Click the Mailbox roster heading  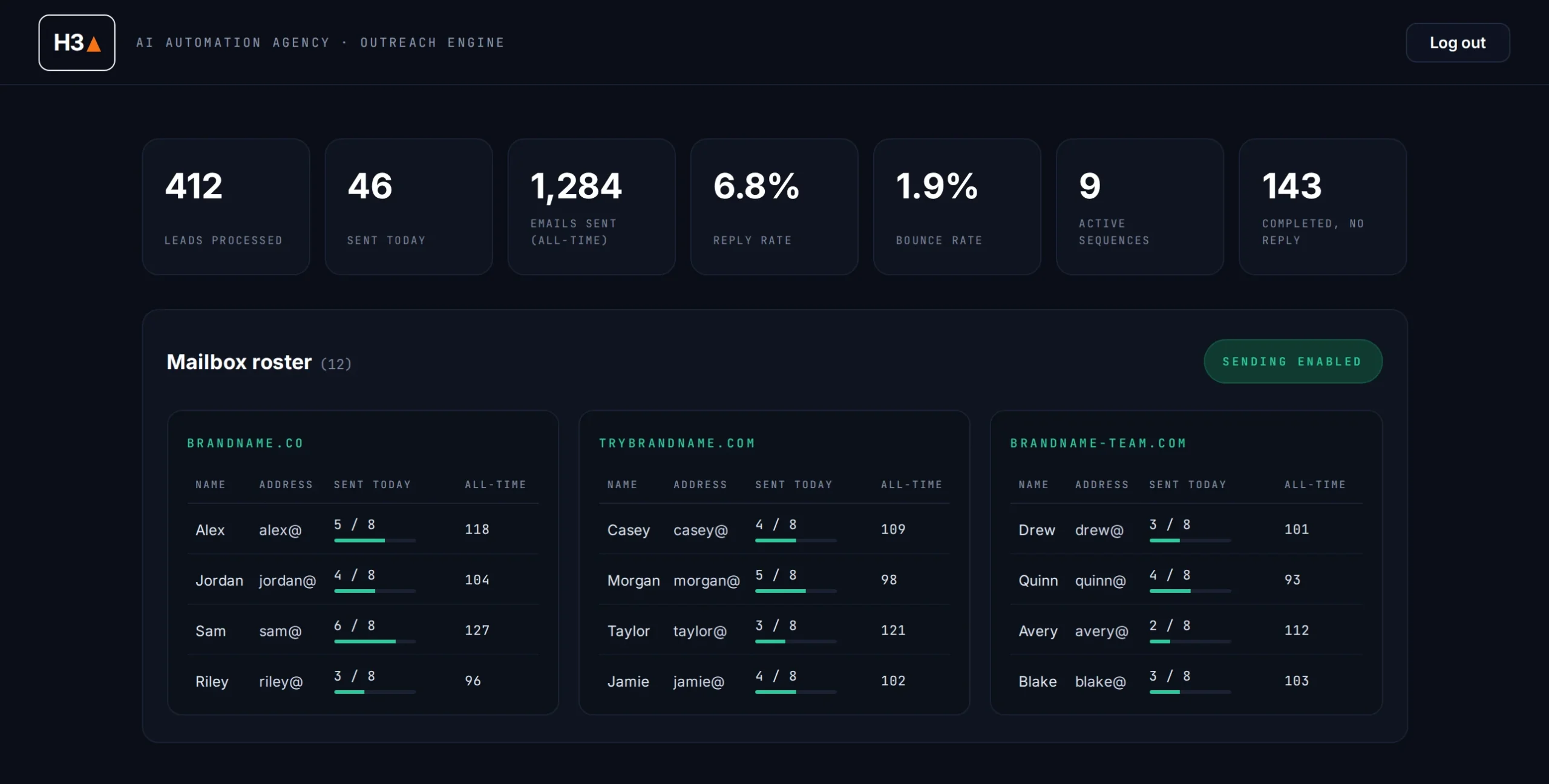pos(239,362)
